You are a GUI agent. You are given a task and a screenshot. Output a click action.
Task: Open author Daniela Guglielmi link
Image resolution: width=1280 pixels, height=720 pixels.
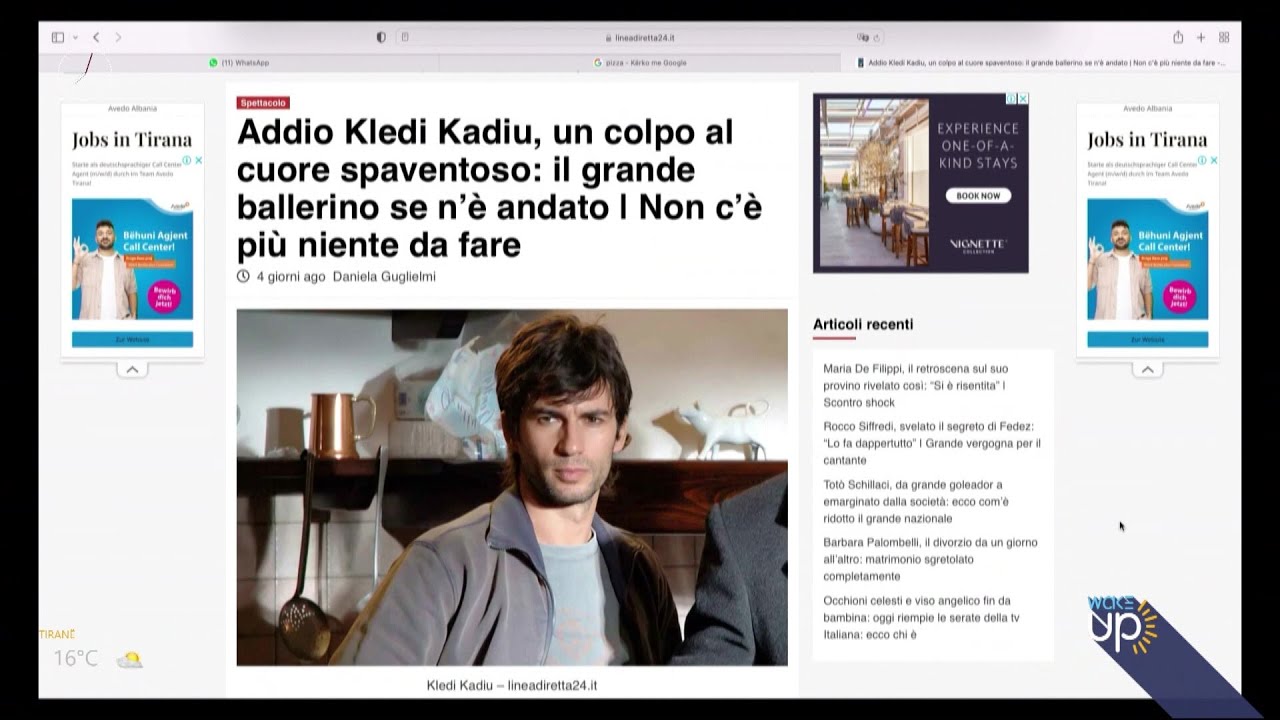pyautogui.click(x=384, y=277)
